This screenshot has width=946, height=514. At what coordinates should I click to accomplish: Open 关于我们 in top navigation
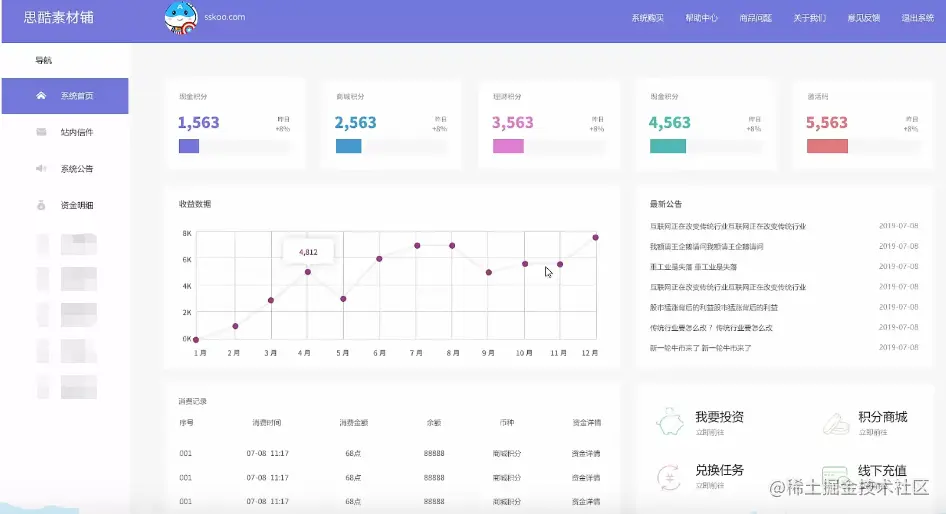810,18
